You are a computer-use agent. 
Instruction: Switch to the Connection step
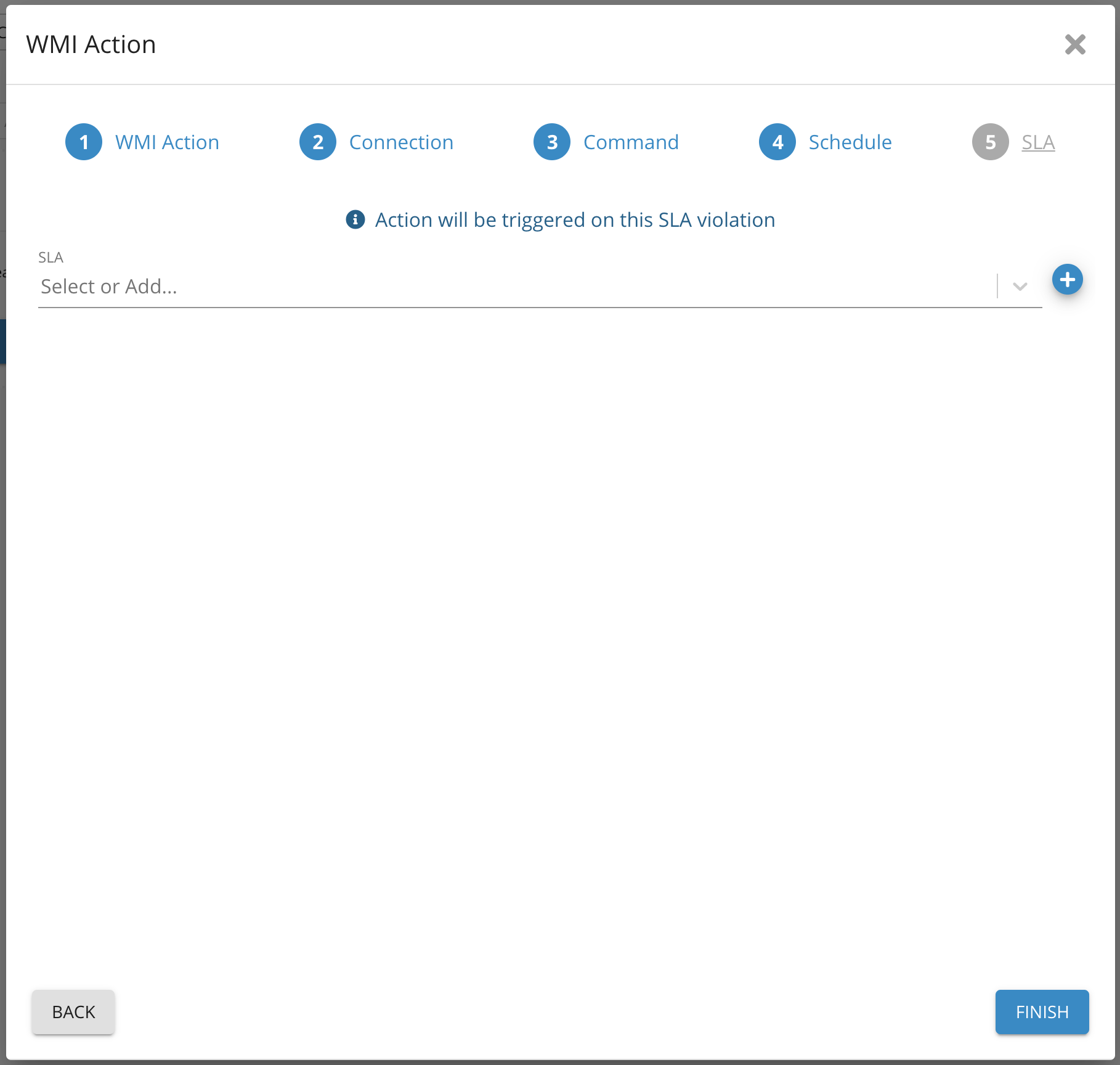pos(401,142)
